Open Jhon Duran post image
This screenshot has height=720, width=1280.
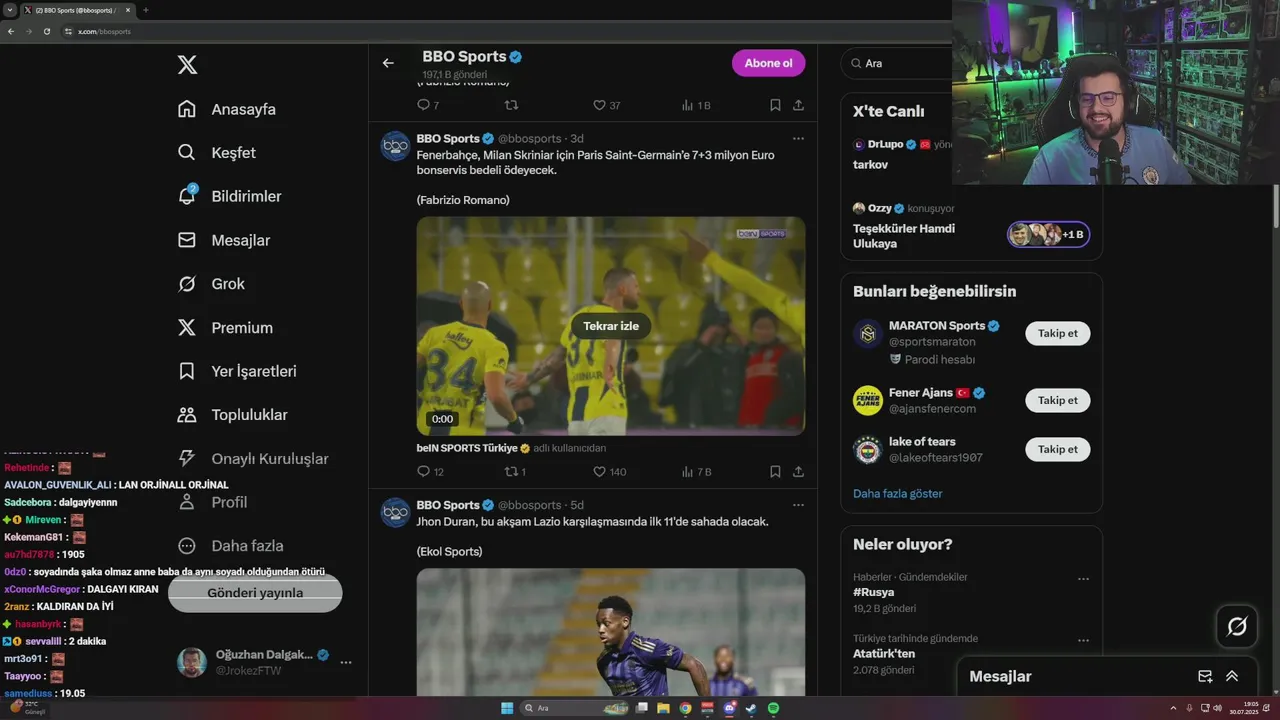(x=611, y=632)
